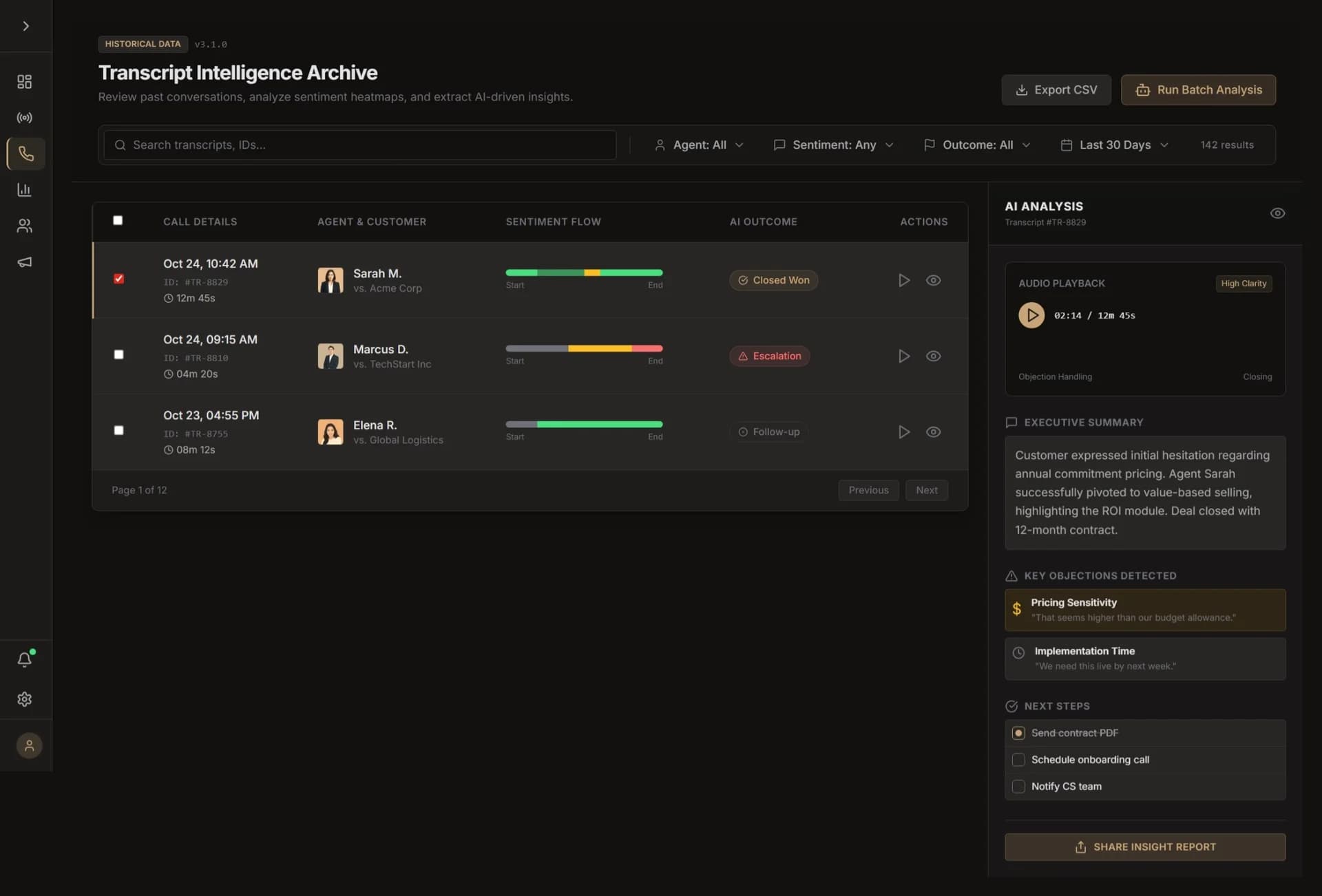Viewport: 1322px width, 896px height.
Task: View the Sarah M. transcript via eye icon
Action: point(934,280)
